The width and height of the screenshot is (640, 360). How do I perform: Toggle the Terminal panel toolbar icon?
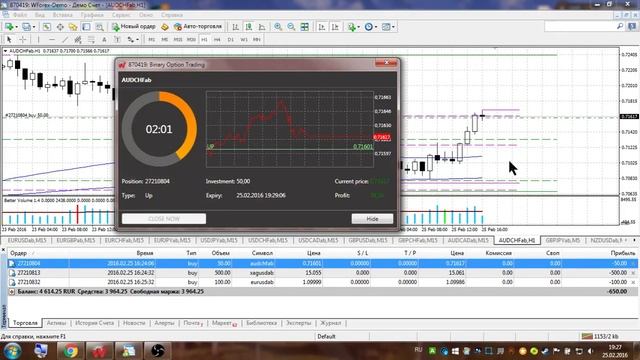pyautogui.click(x=86, y=27)
